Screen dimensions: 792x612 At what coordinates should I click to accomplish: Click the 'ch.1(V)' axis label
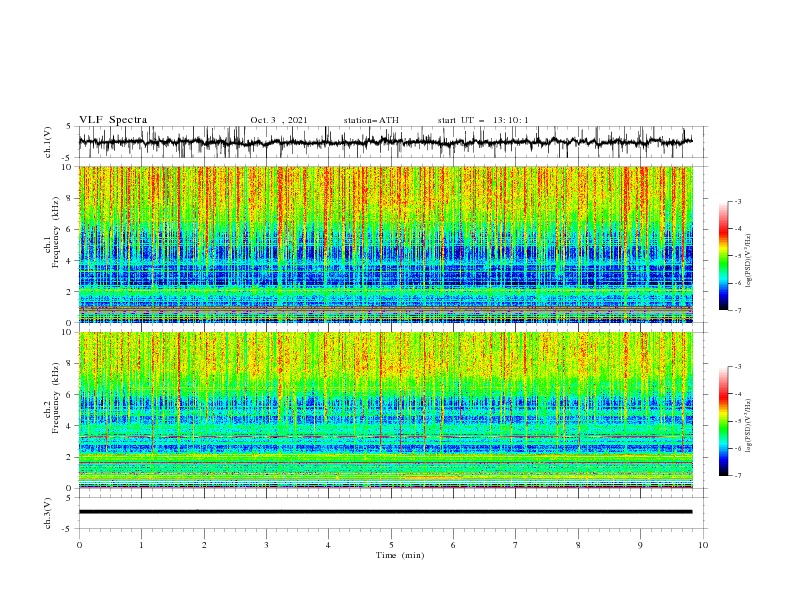(x=47, y=141)
